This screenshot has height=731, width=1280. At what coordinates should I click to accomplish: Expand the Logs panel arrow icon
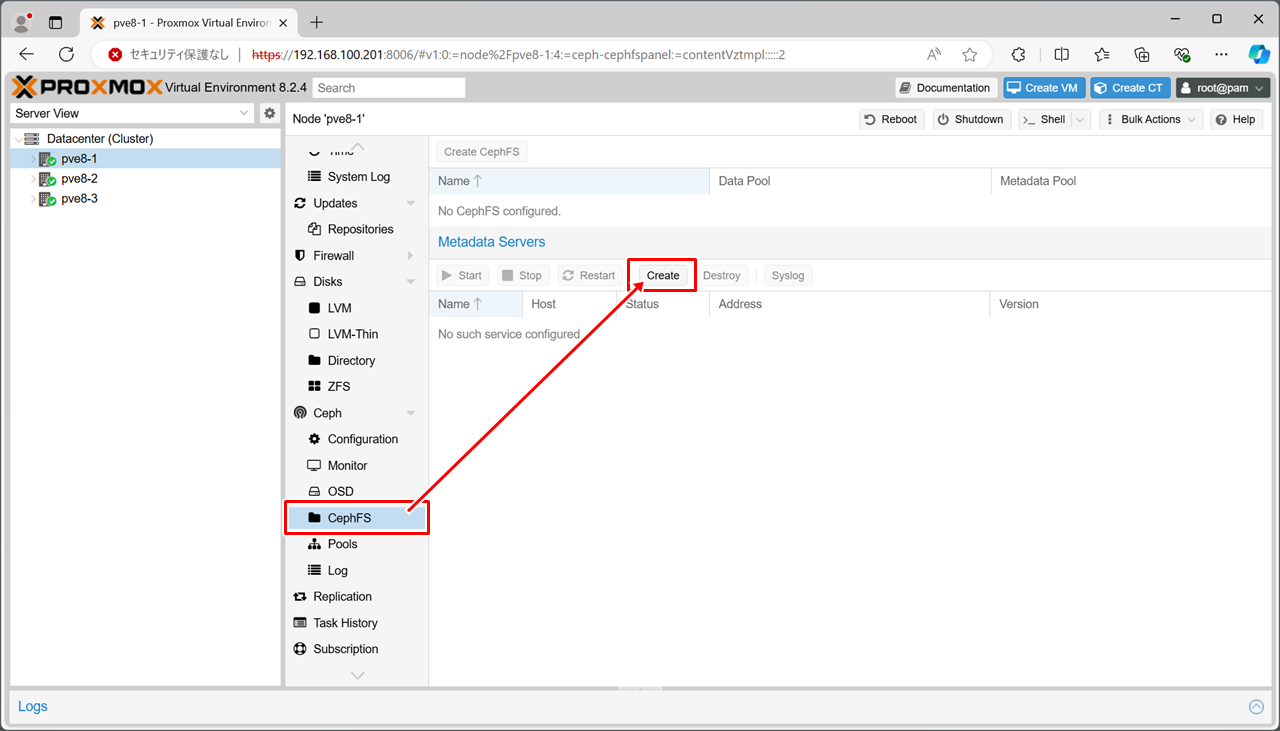coord(1256,707)
